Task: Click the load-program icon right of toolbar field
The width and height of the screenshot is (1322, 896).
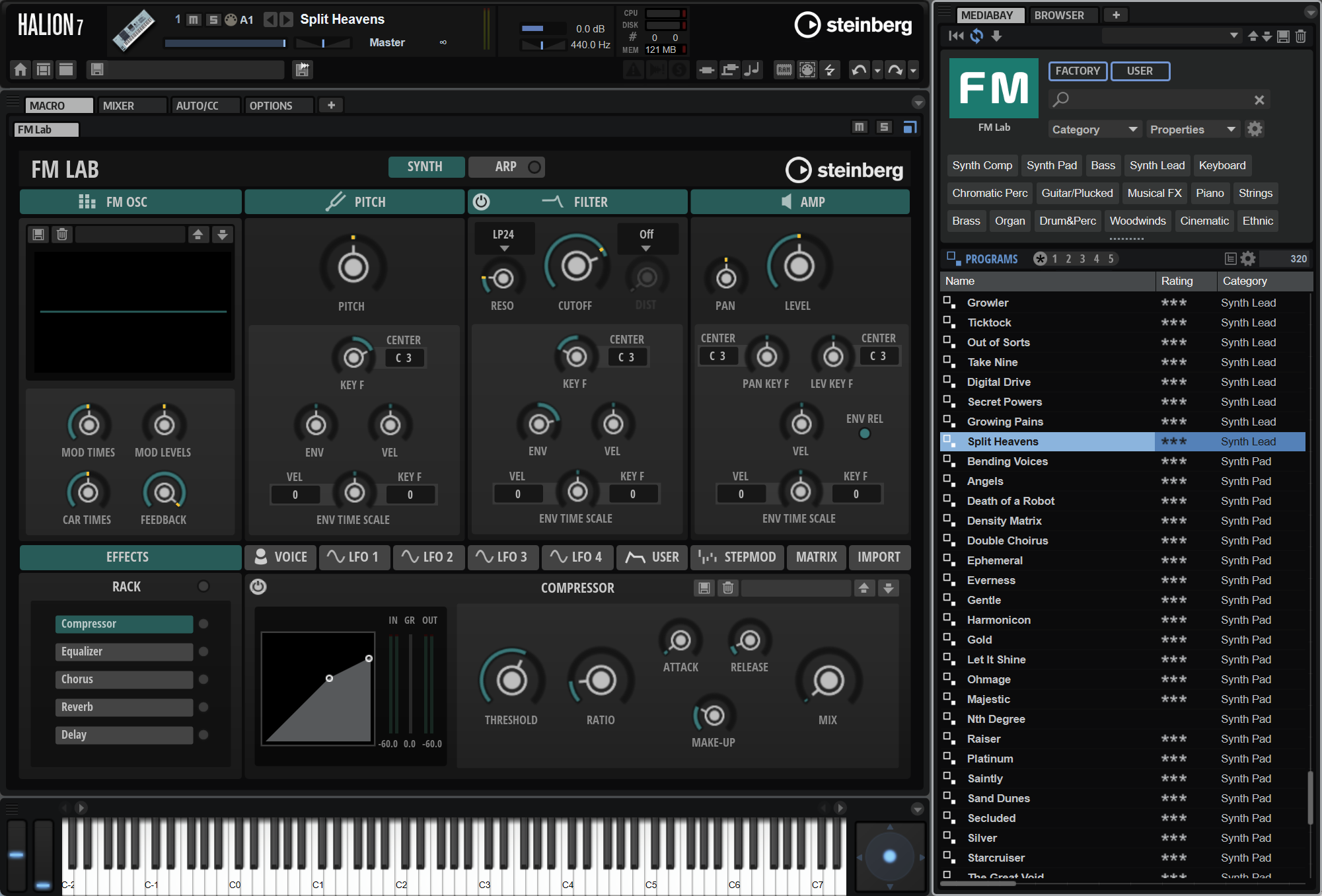Action: (x=303, y=69)
